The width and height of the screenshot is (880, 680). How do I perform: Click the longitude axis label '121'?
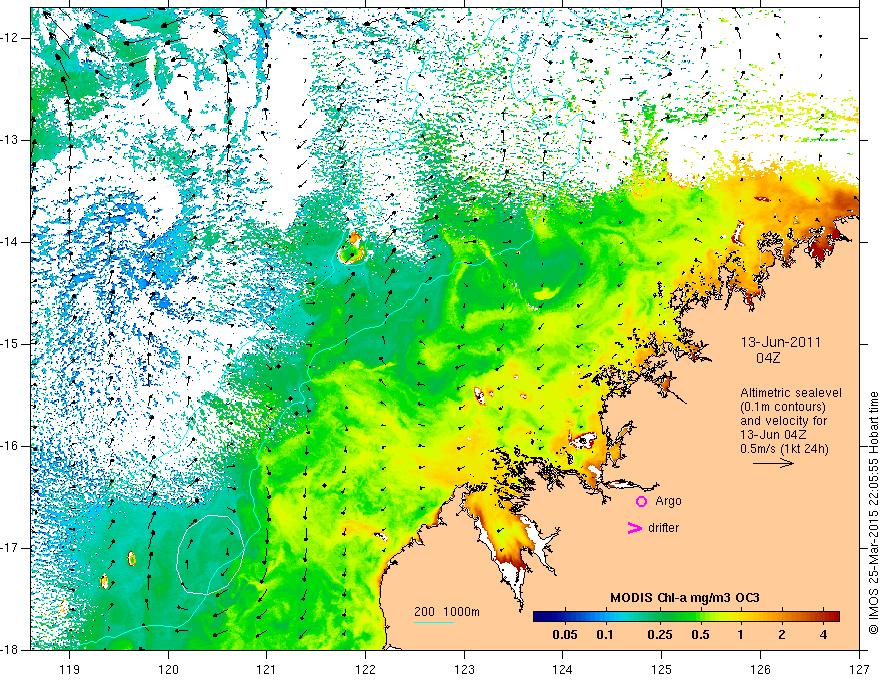[x=267, y=669]
